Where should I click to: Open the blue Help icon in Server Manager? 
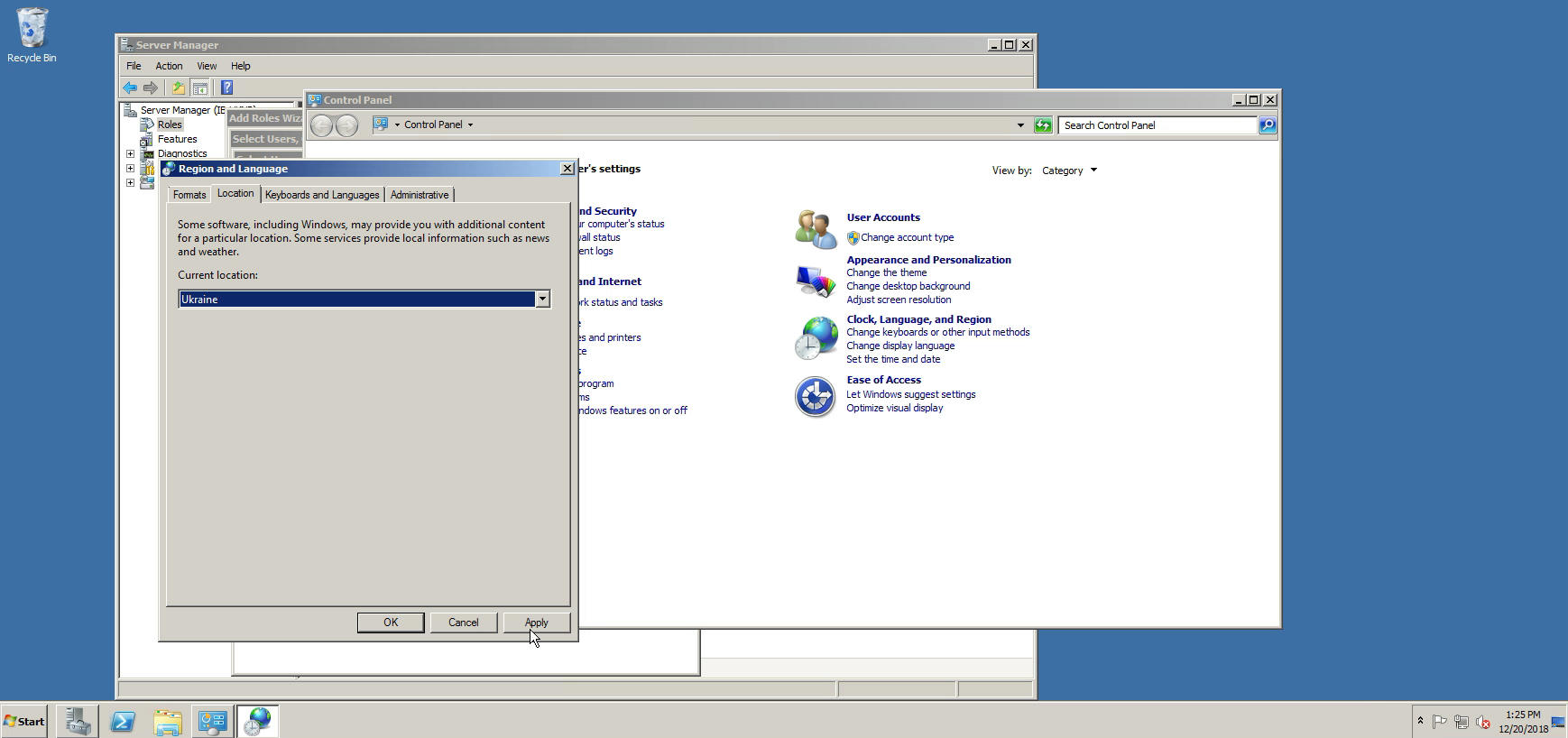pyautogui.click(x=227, y=88)
